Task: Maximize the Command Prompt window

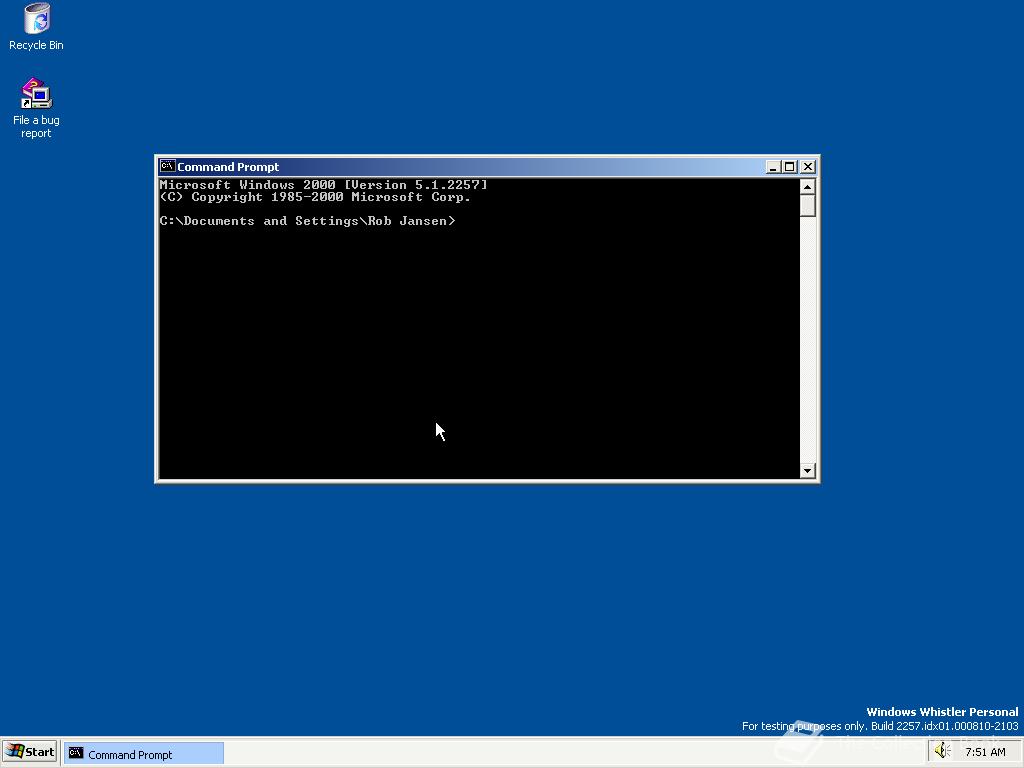Action: (789, 167)
